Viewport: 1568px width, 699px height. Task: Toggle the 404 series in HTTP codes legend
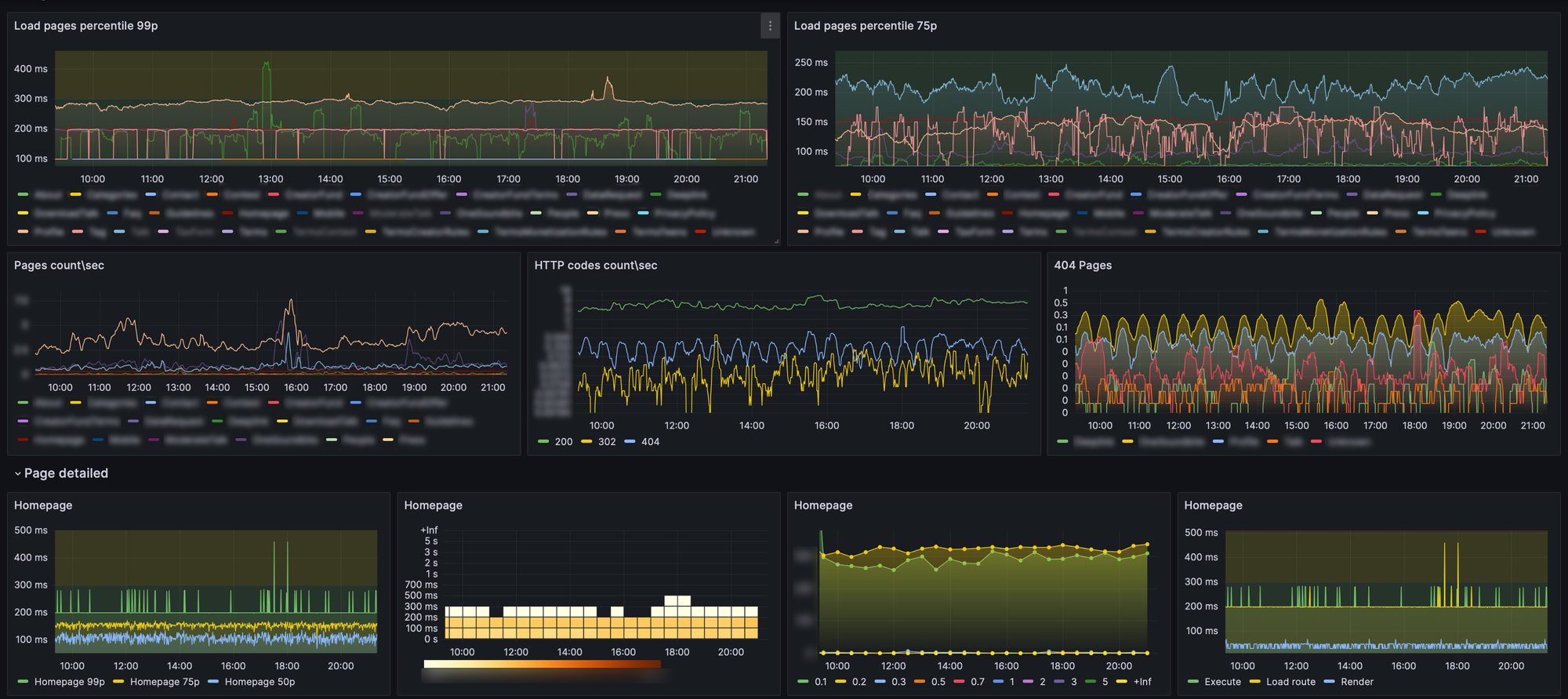(x=650, y=442)
